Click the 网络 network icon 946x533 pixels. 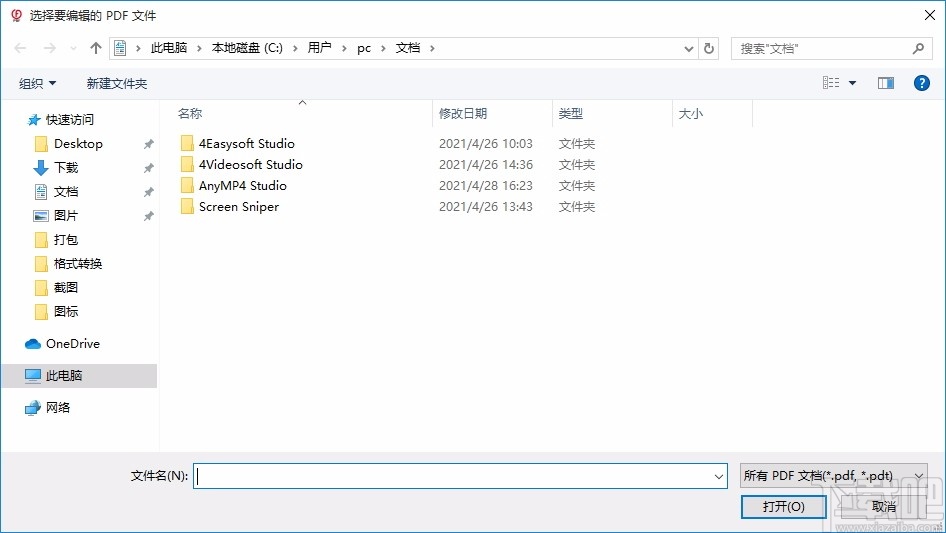[33, 408]
